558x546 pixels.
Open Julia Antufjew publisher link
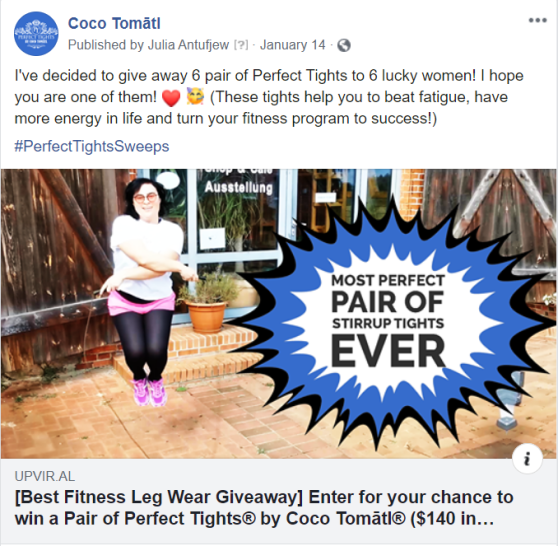tap(188, 45)
